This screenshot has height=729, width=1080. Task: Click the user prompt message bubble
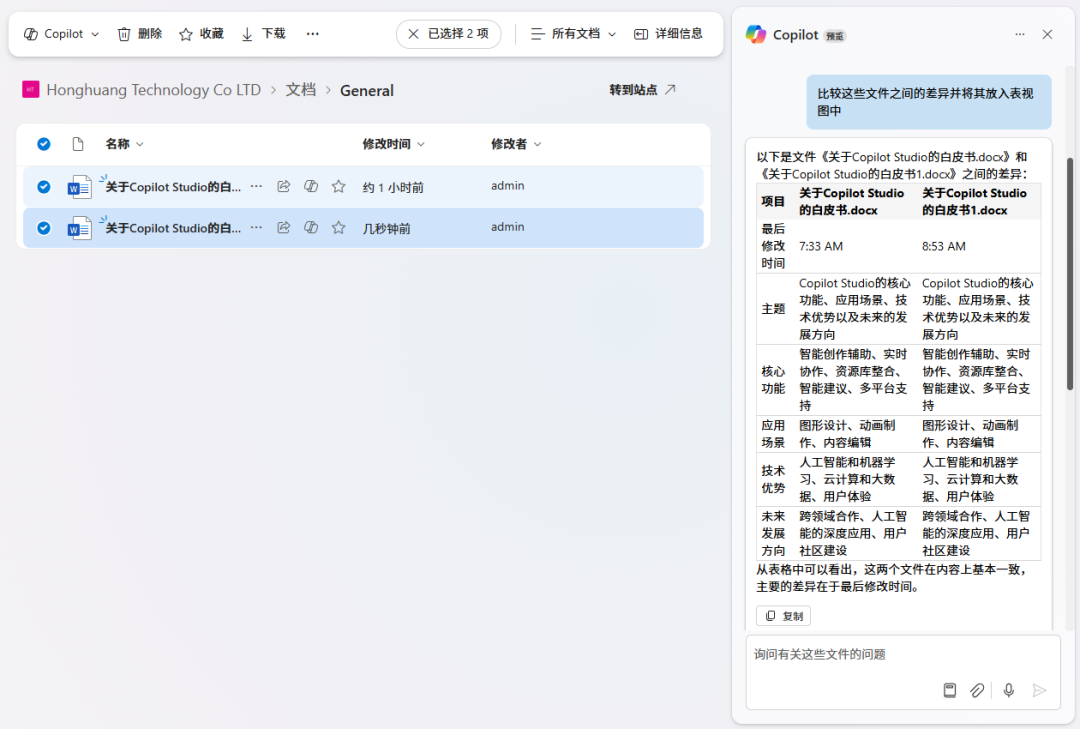[928, 102]
